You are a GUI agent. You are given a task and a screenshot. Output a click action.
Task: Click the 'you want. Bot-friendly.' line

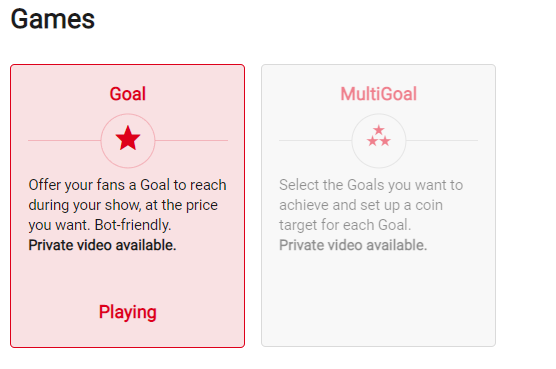pyautogui.click(x=100, y=225)
